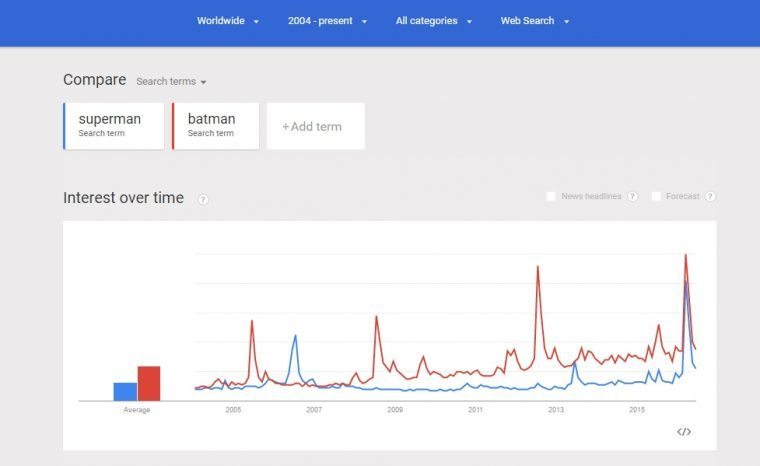The image size is (760, 466).
Task: Open help icon next to Forecast
Action: pos(710,196)
